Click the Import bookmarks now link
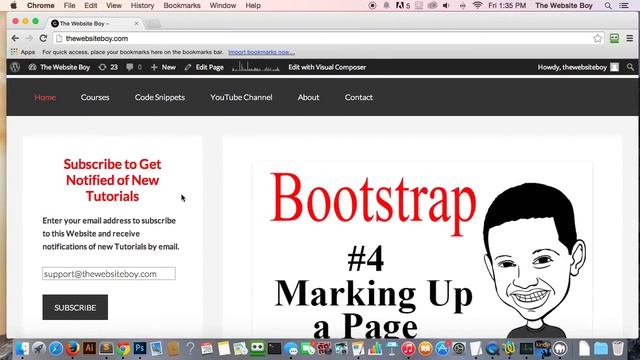This screenshot has width=640, height=360. pyautogui.click(x=261, y=52)
